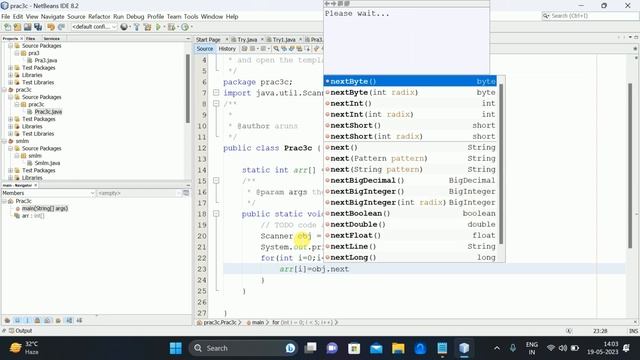Select main(String[] args) in Navigator
This screenshot has width=640, height=360.
point(44,209)
